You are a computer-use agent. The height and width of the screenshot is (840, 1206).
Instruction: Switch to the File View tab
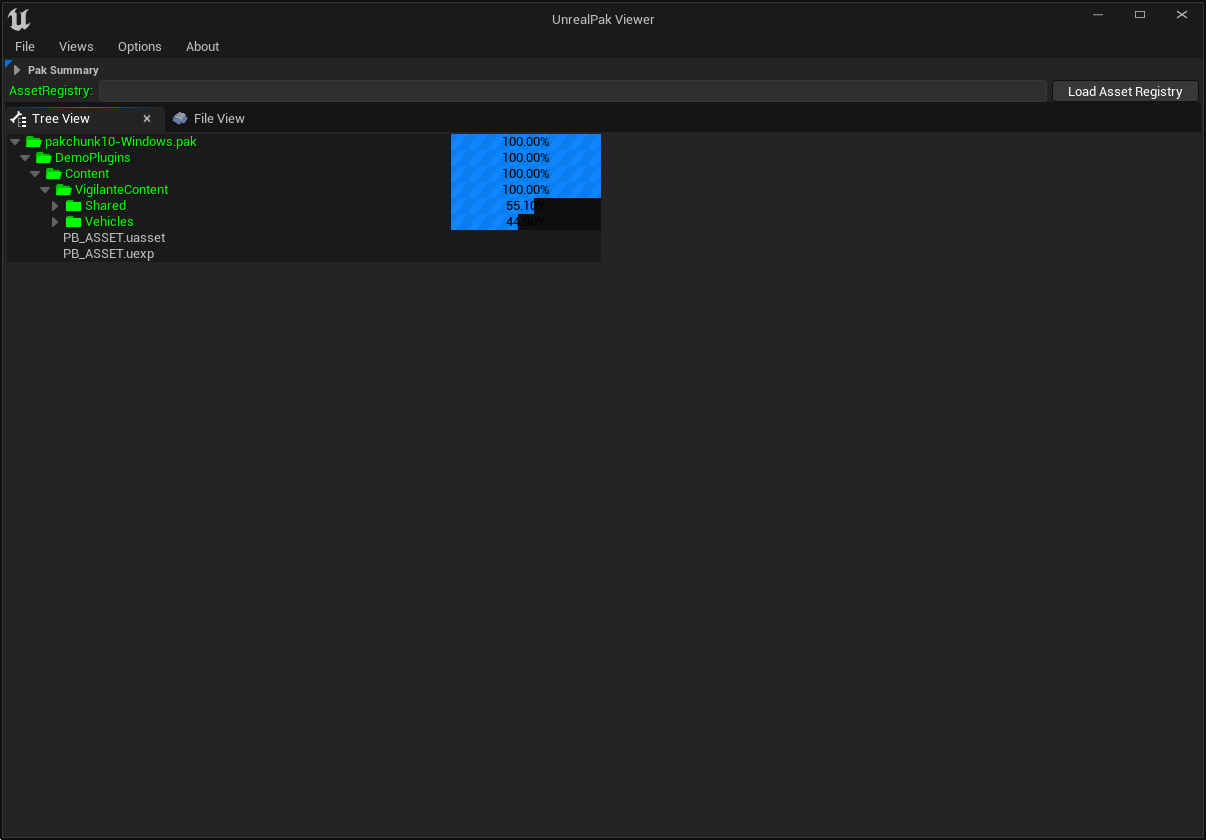pyautogui.click(x=208, y=118)
